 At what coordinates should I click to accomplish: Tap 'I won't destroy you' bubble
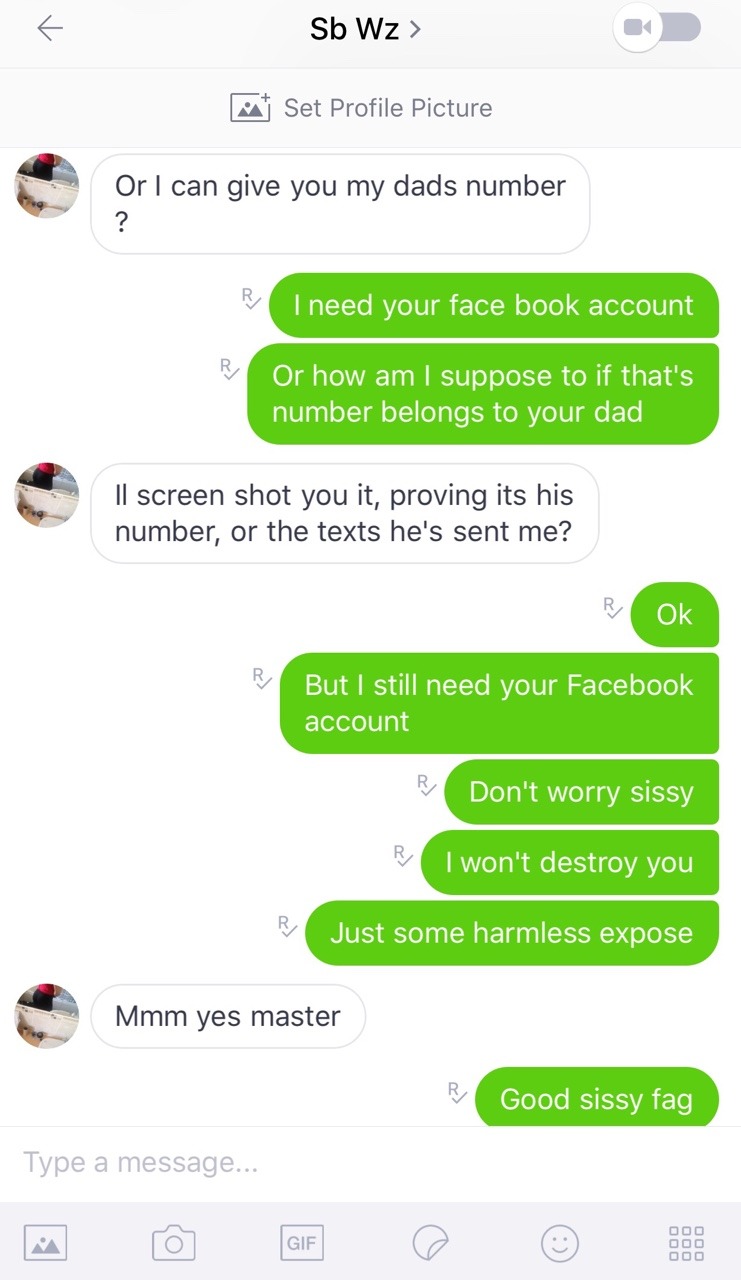pyautogui.click(x=570, y=862)
